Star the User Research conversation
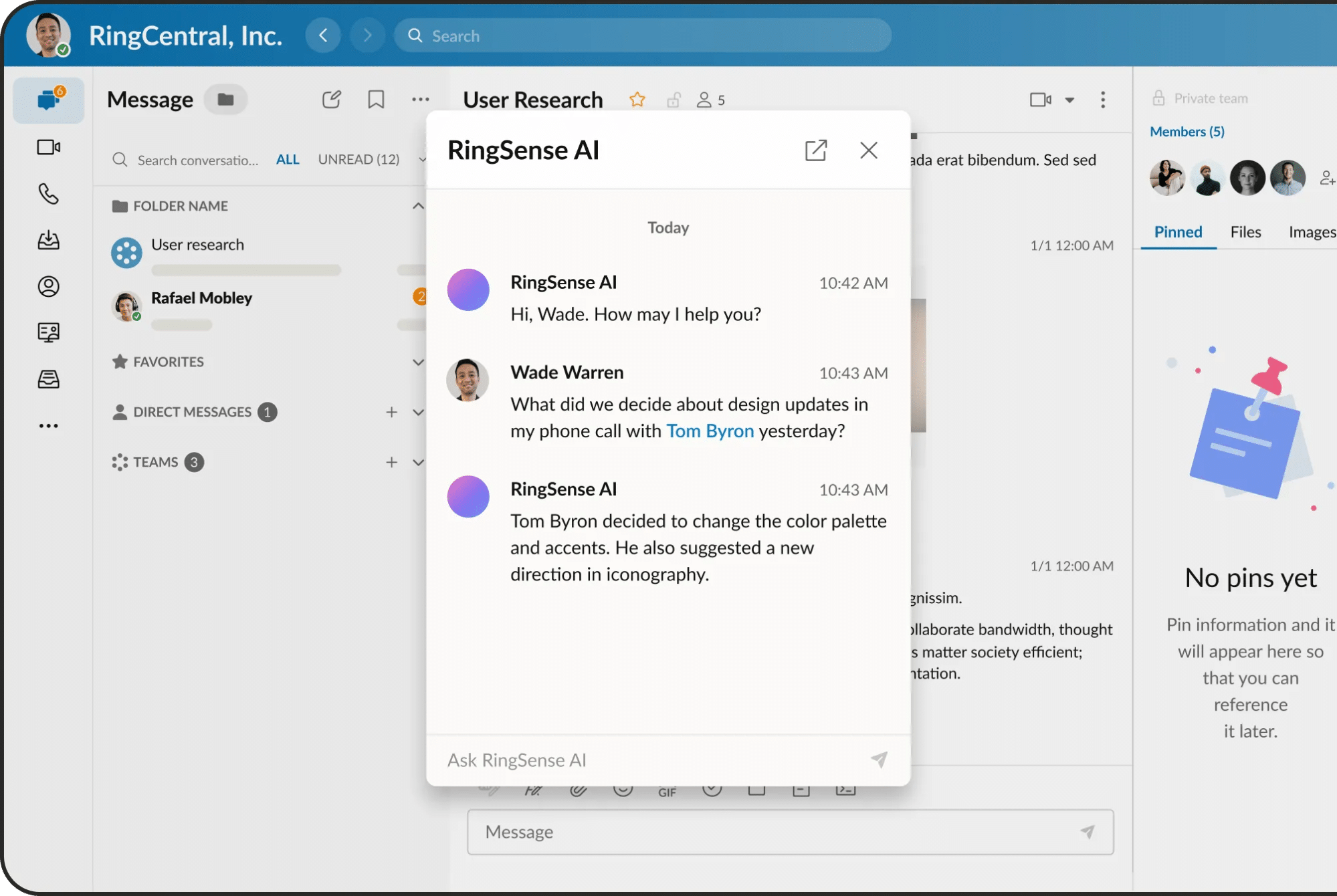Image resolution: width=1337 pixels, height=896 pixels. [x=637, y=99]
